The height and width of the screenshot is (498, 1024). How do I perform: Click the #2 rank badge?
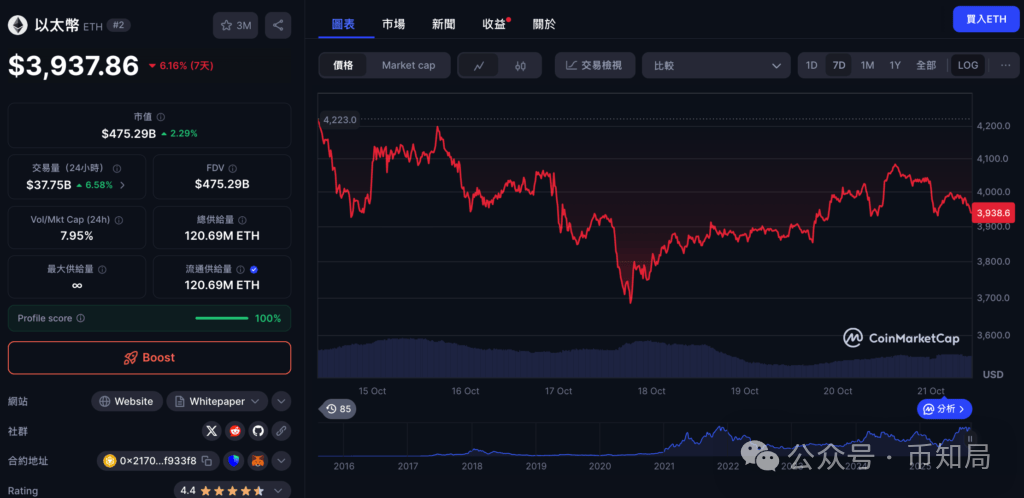pos(116,25)
